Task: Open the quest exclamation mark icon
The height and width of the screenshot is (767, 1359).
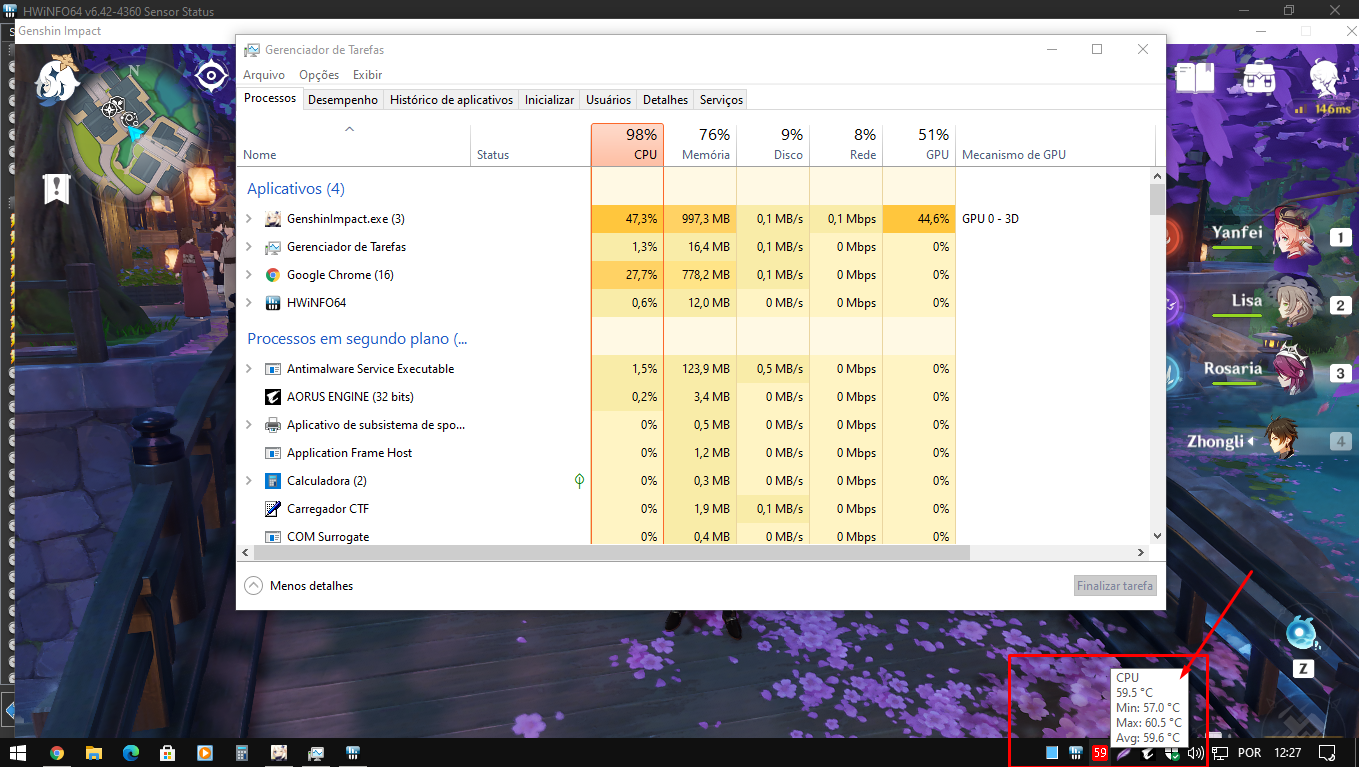Action: pos(57,187)
